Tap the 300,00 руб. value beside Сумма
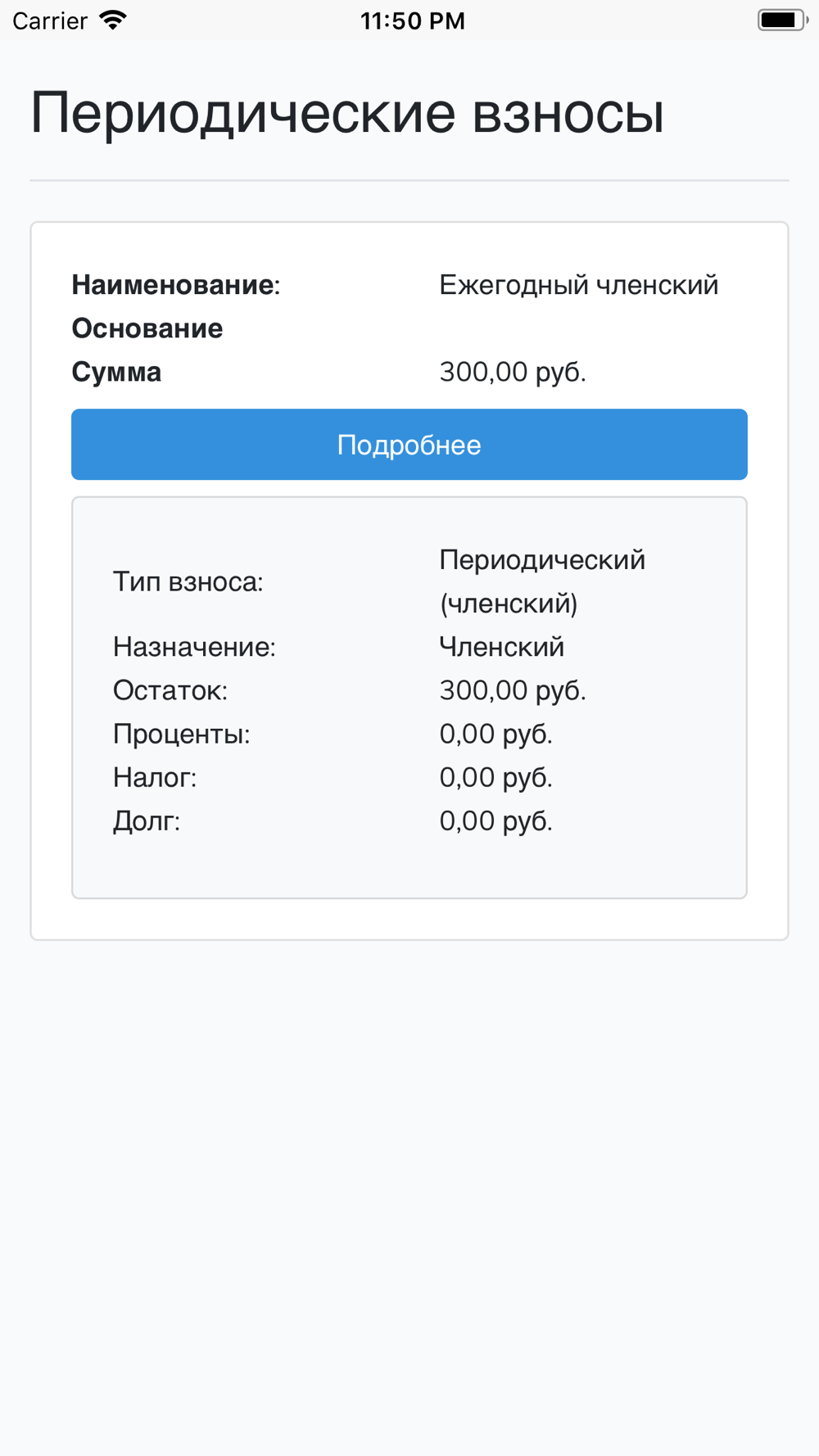The height and width of the screenshot is (1456, 819). 513,372
